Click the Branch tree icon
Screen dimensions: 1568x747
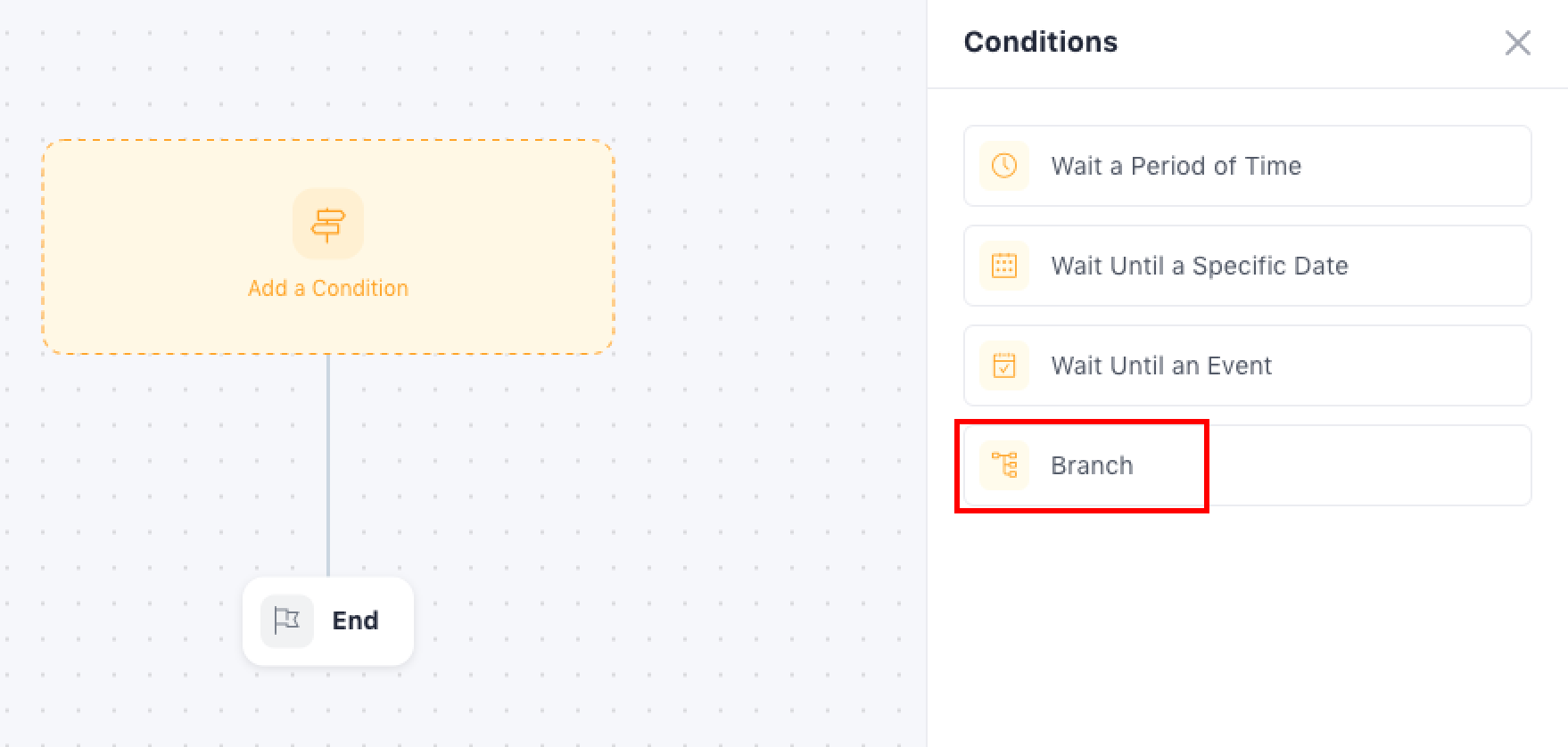(1004, 465)
